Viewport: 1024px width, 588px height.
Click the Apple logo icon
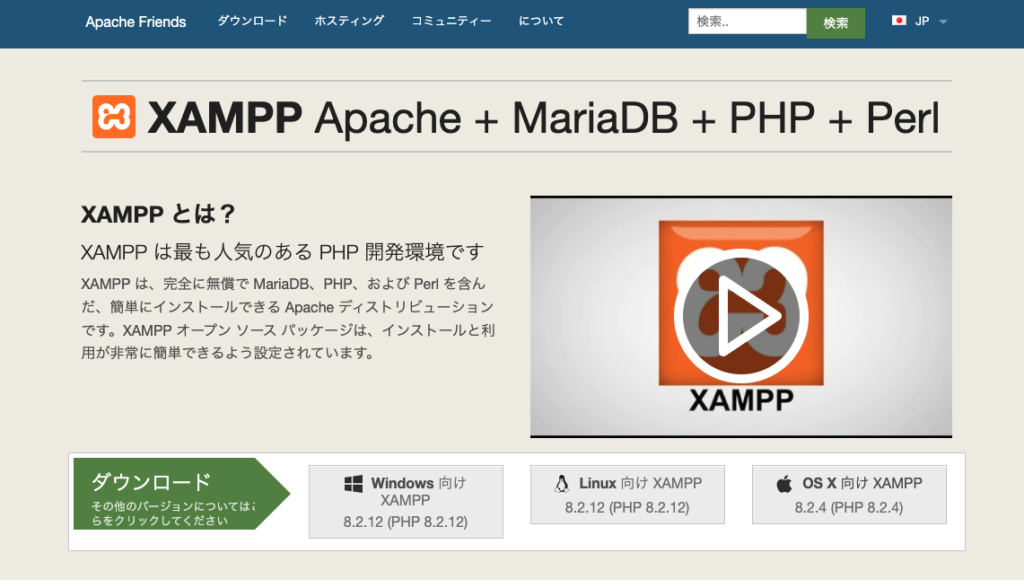tap(784, 483)
